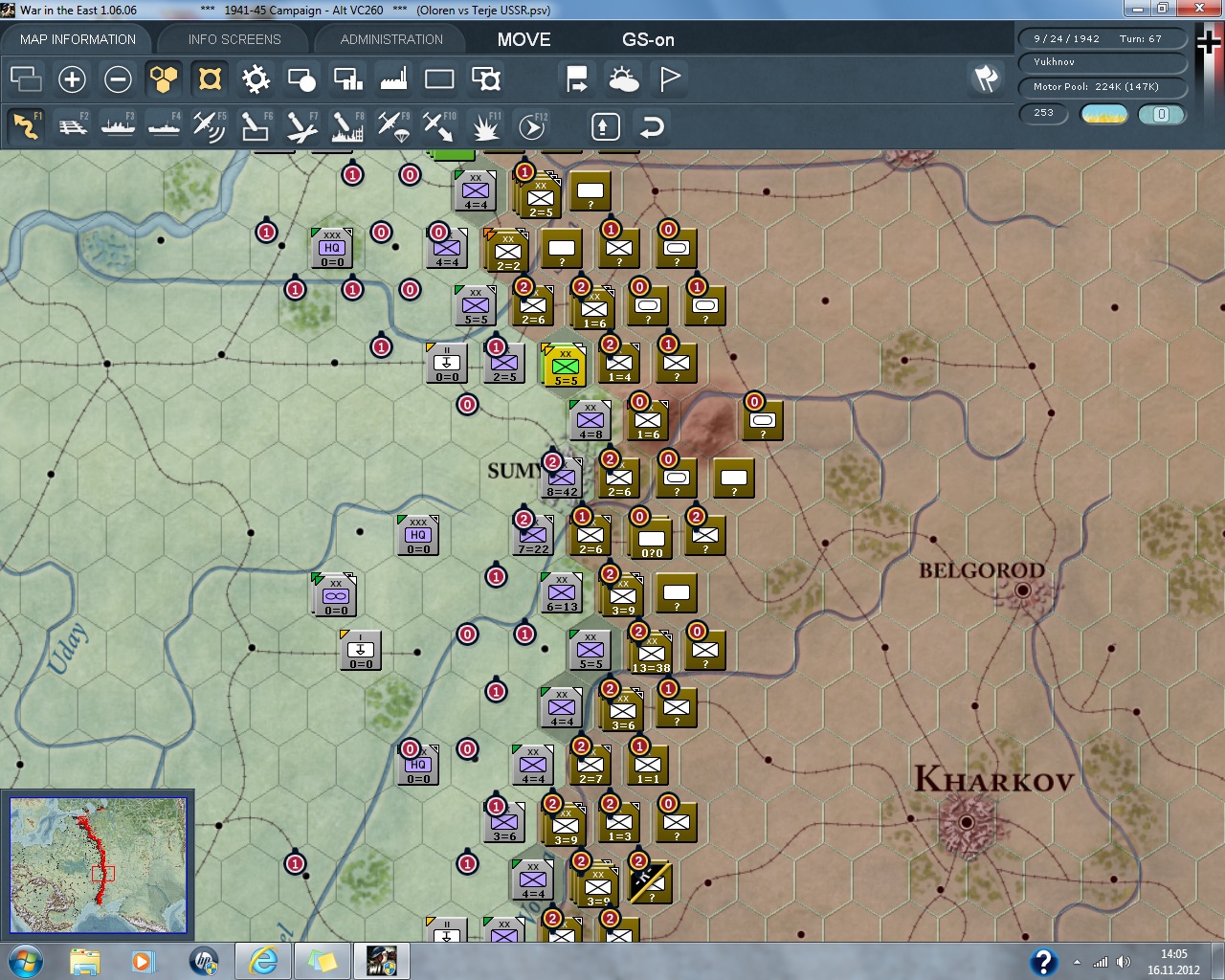This screenshot has height=980, width=1225.
Task: Click the flag with arrow icon
Action: (577, 78)
